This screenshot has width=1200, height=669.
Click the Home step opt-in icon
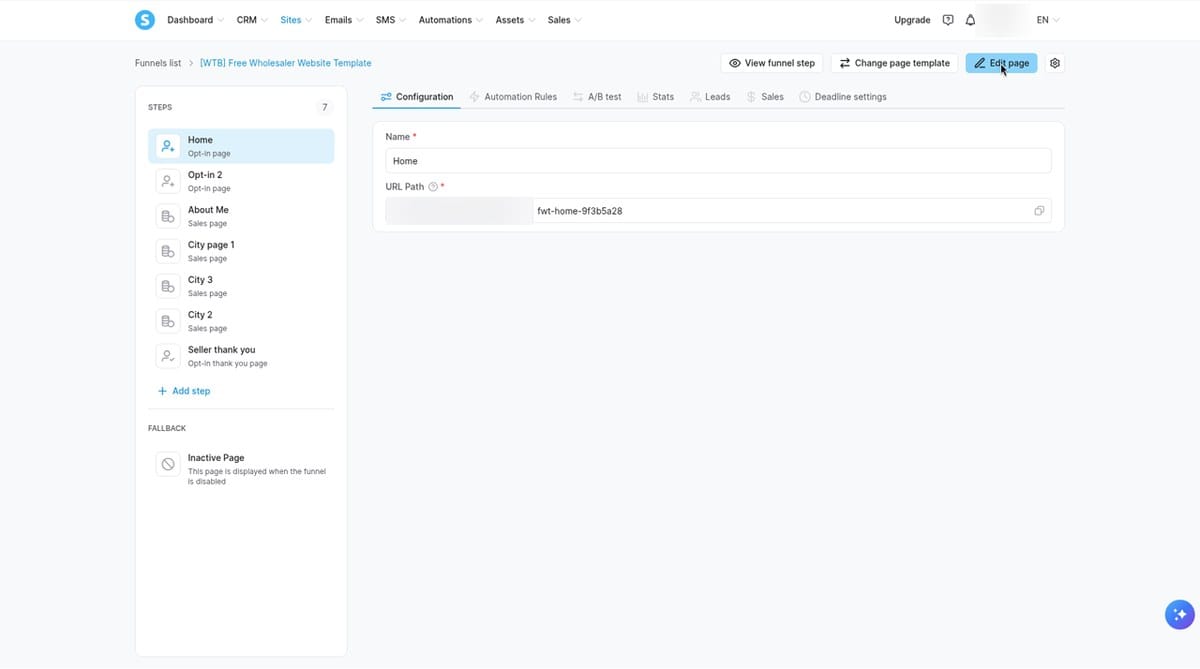pos(168,146)
